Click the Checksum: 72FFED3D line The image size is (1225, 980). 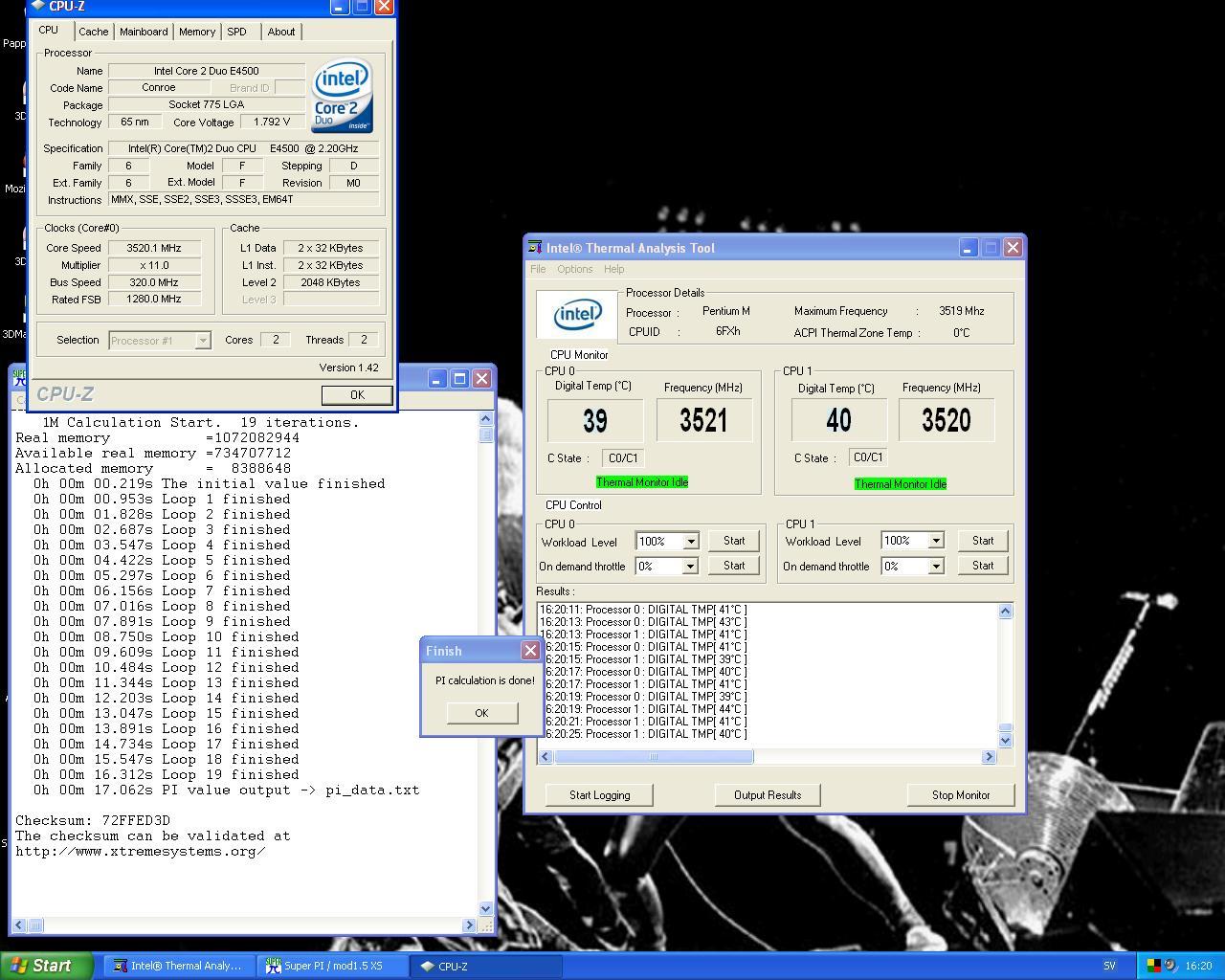click(93, 820)
